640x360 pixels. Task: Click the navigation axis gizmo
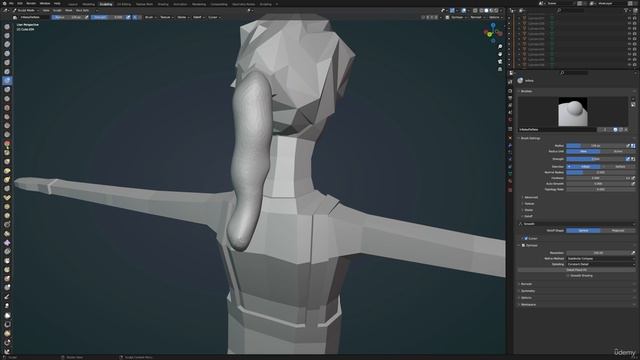(x=493, y=33)
